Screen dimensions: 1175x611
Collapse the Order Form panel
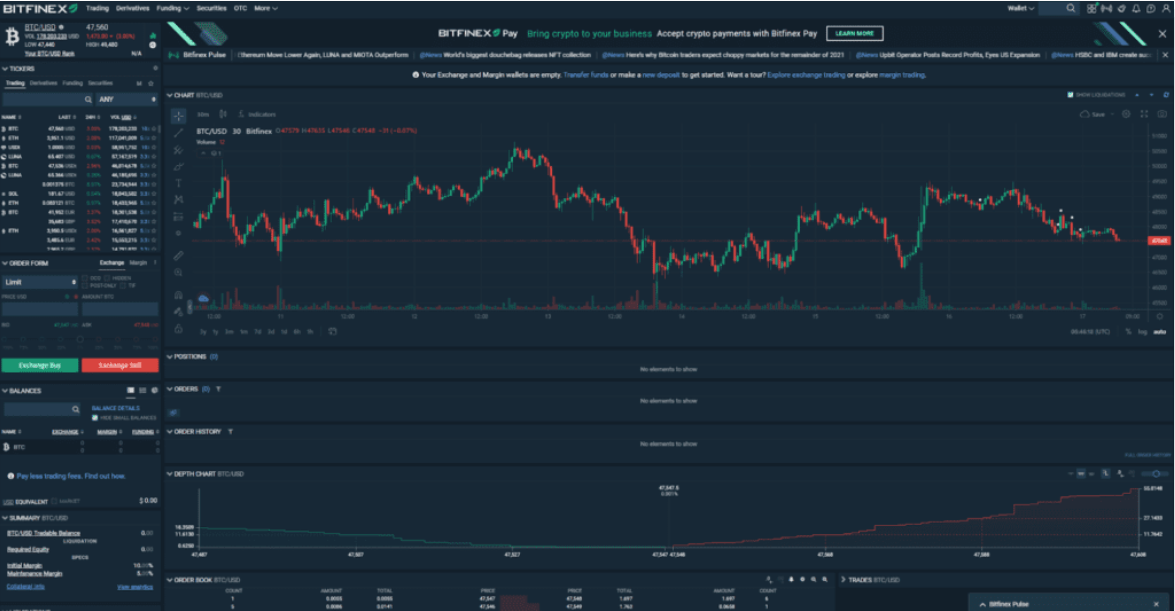pos(5,263)
